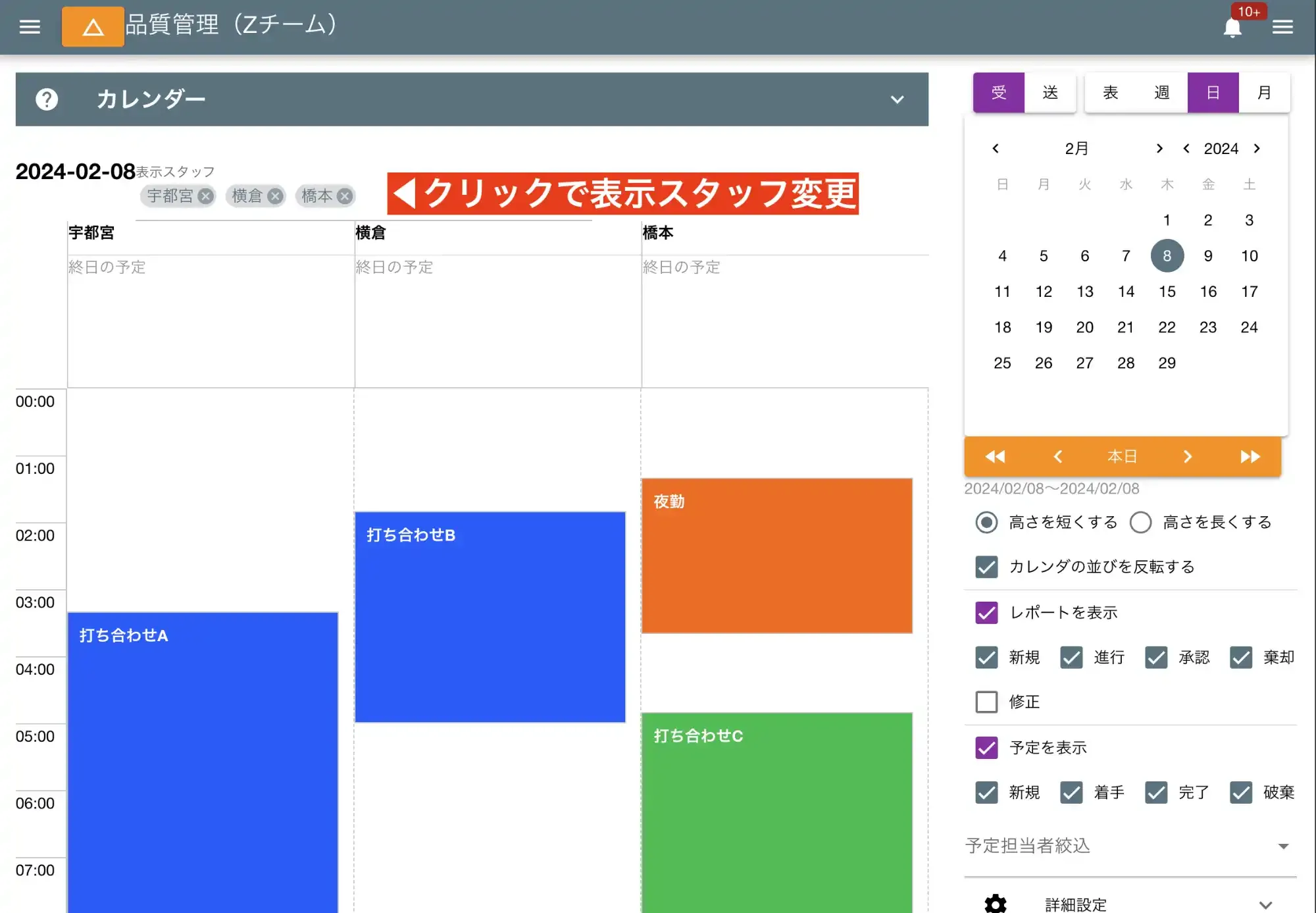This screenshot has width=1316, height=913.
Task: Switch to the 月 view tab
Action: 1264,92
